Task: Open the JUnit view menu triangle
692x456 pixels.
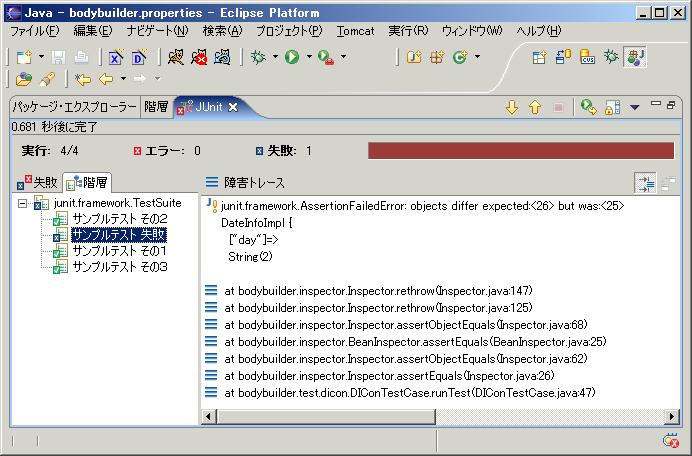Action: (x=635, y=107)
